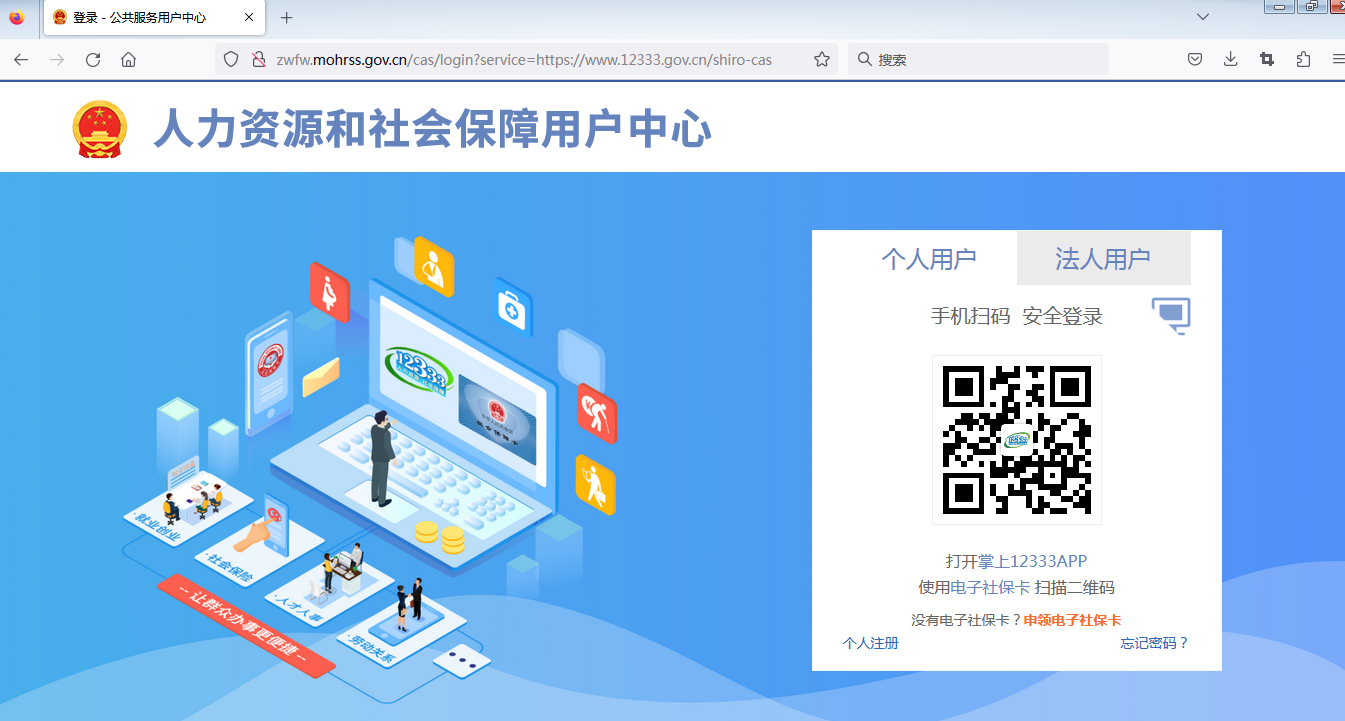Close the 登录 - 公共服务用户中心 tab

coord(248,18)
